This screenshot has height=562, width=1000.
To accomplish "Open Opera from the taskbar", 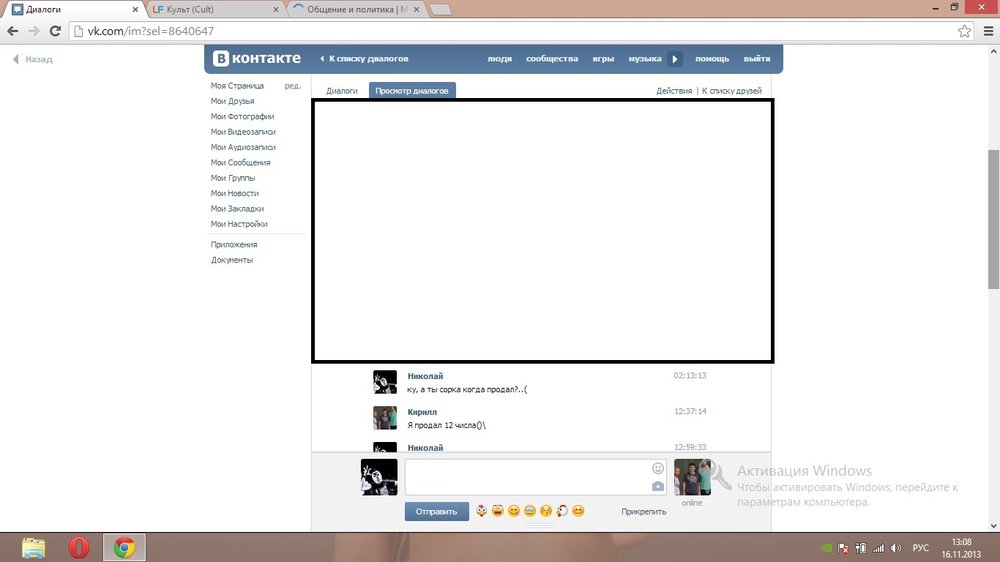I will tap(79, 547).
